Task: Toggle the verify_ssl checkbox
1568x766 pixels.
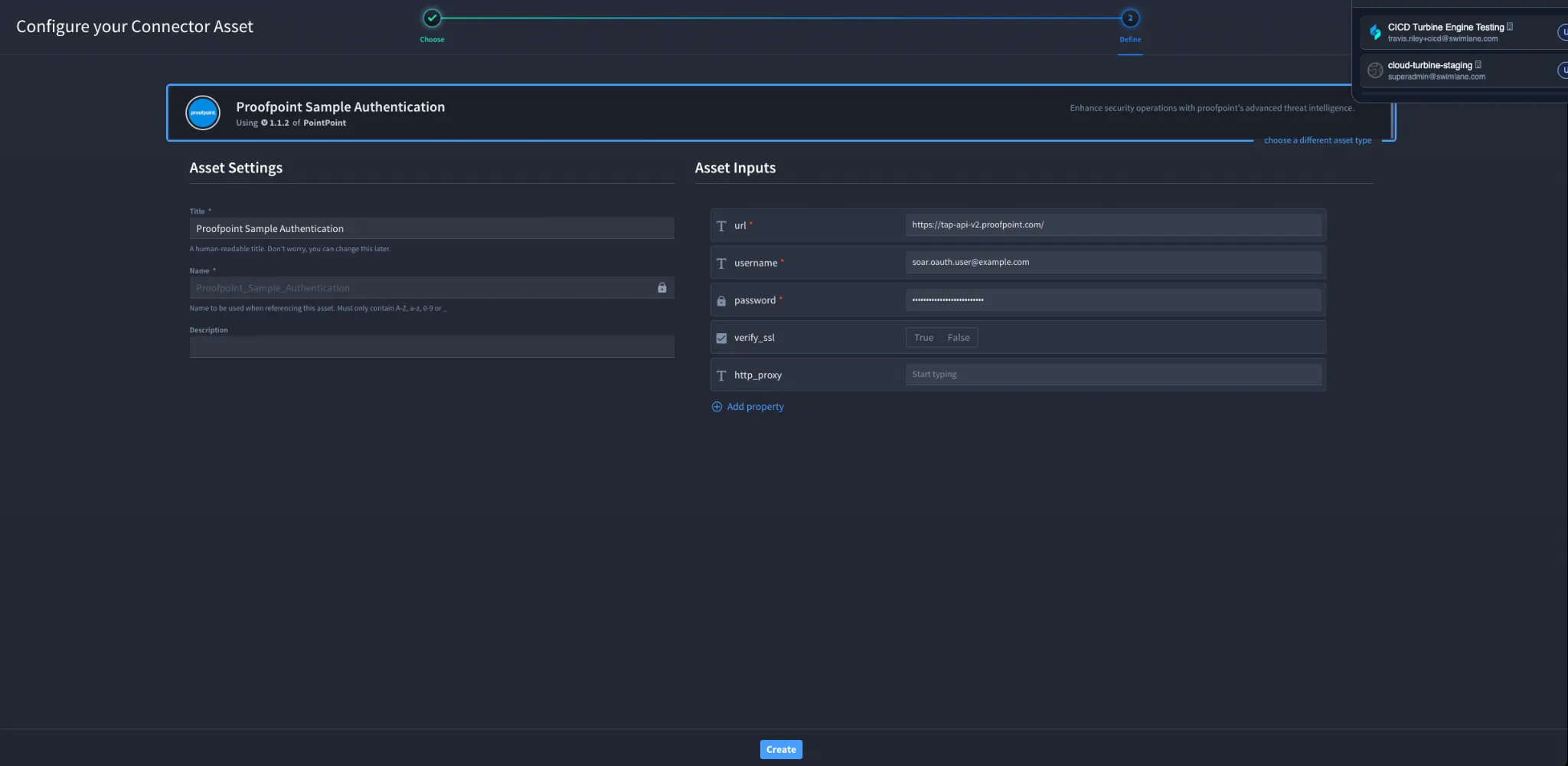Action: coord(721,338)
